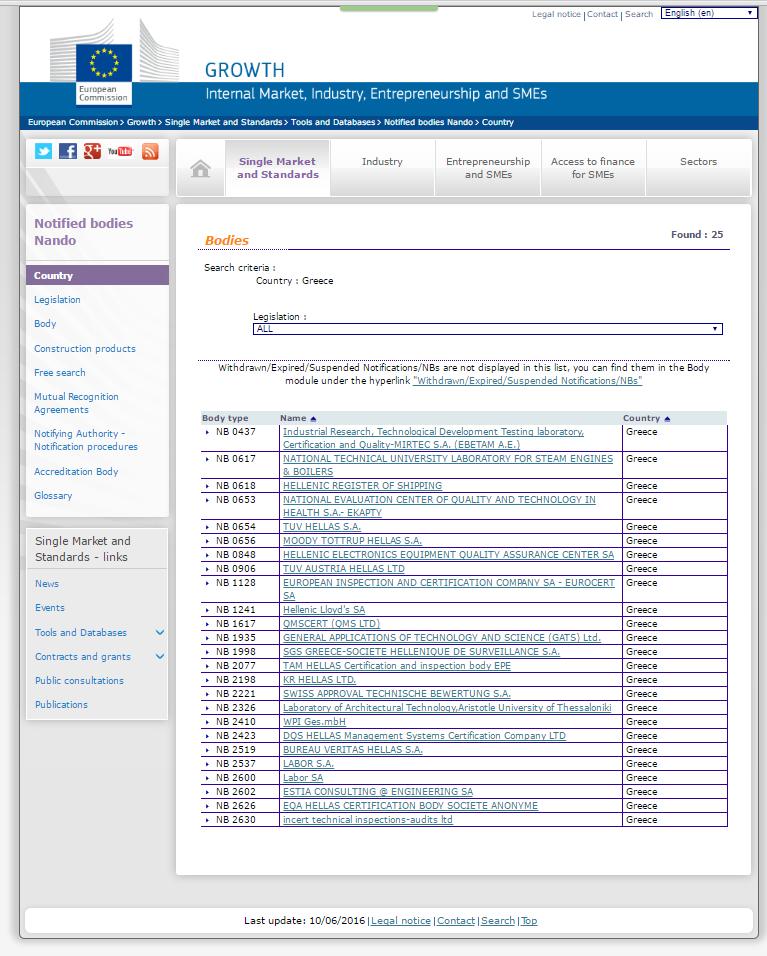
Task: Select the Sectors tab
Action: tap(698, 168)
